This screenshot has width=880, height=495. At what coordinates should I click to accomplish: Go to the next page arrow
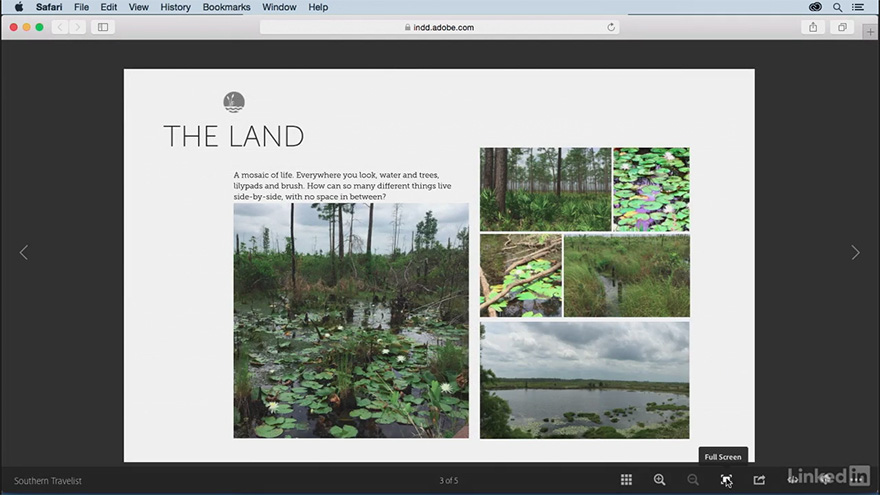pyautogui.click(x=855, y=253)
